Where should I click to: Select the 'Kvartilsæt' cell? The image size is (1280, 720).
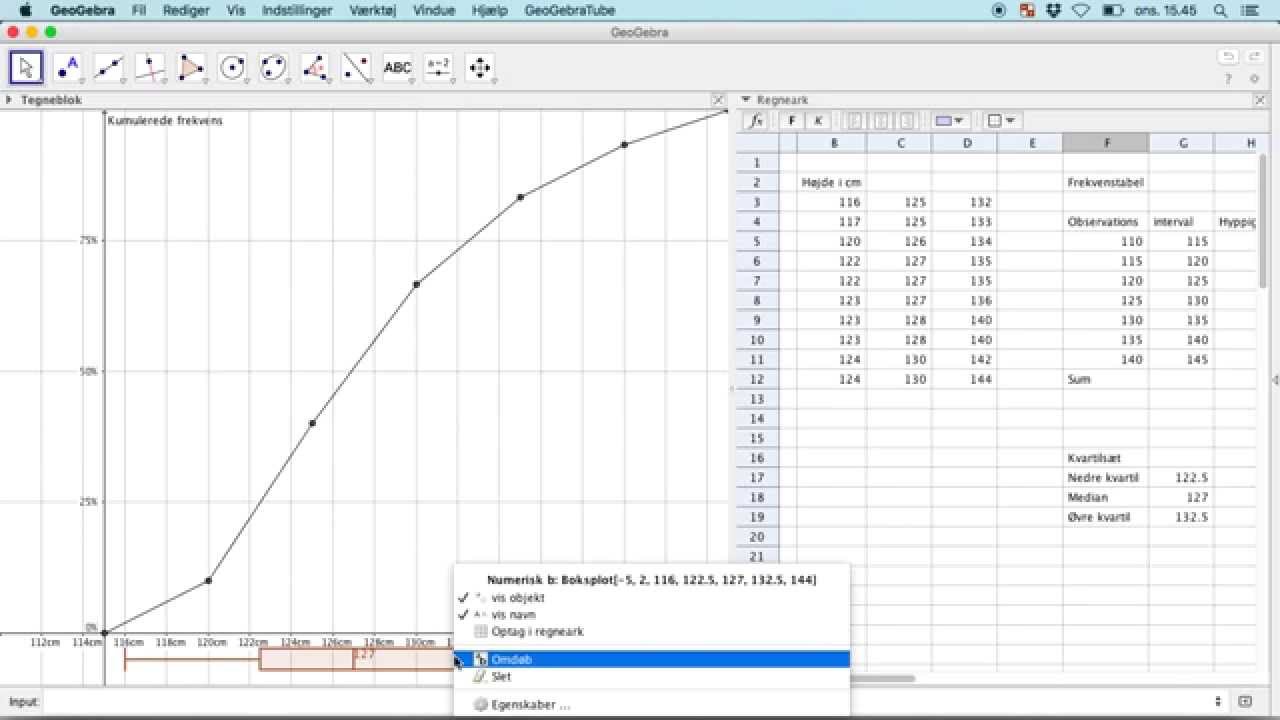[x=1106, y=459]
